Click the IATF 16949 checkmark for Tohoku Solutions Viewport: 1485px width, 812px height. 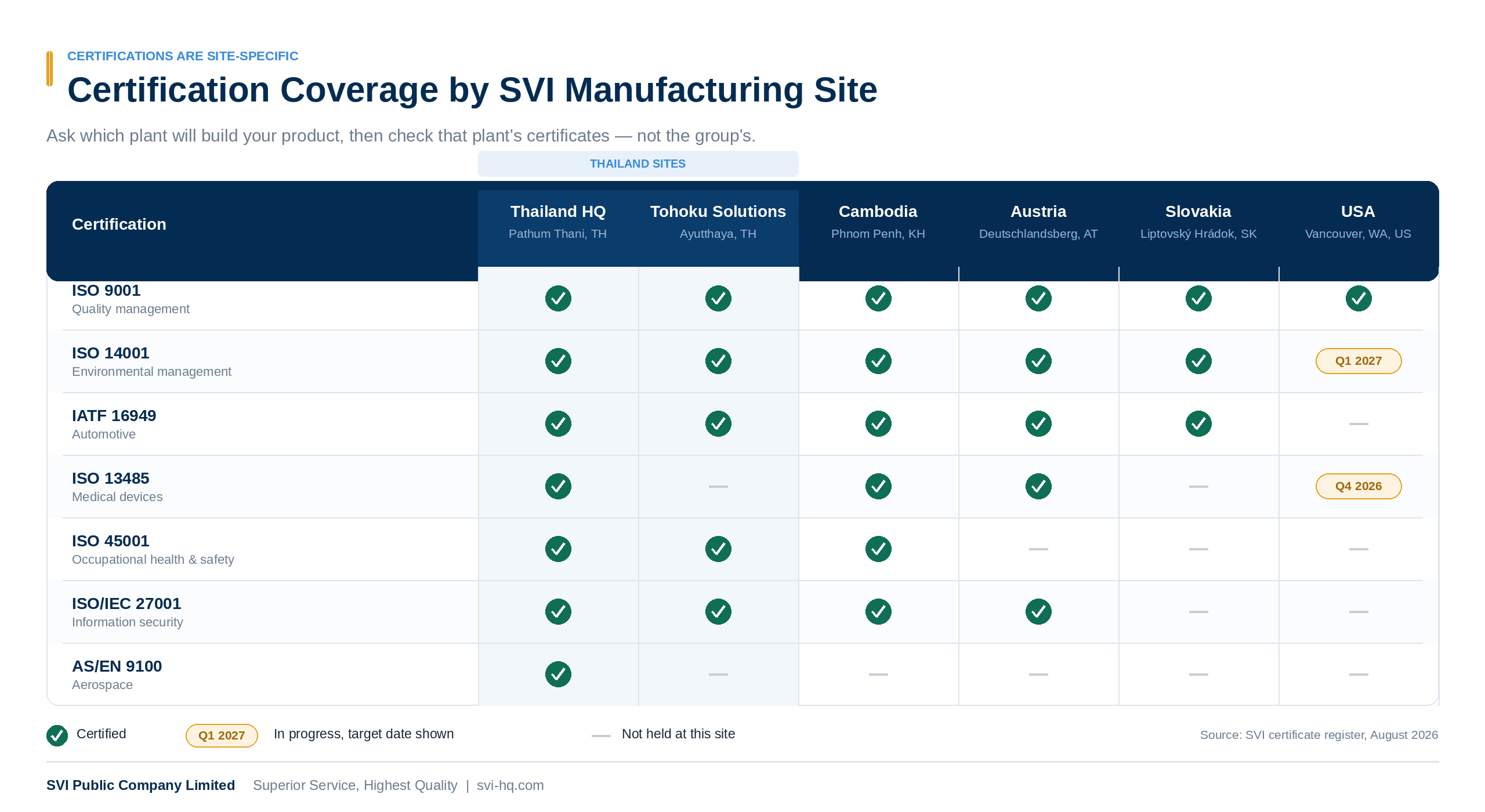(718, 424)
